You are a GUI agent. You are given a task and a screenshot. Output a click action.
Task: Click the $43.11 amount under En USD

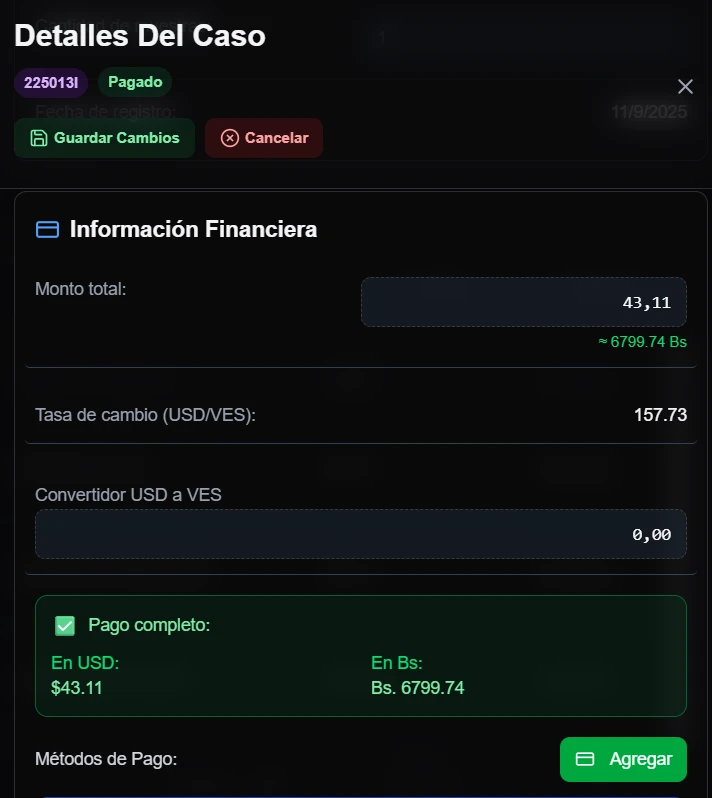(77, 687)
